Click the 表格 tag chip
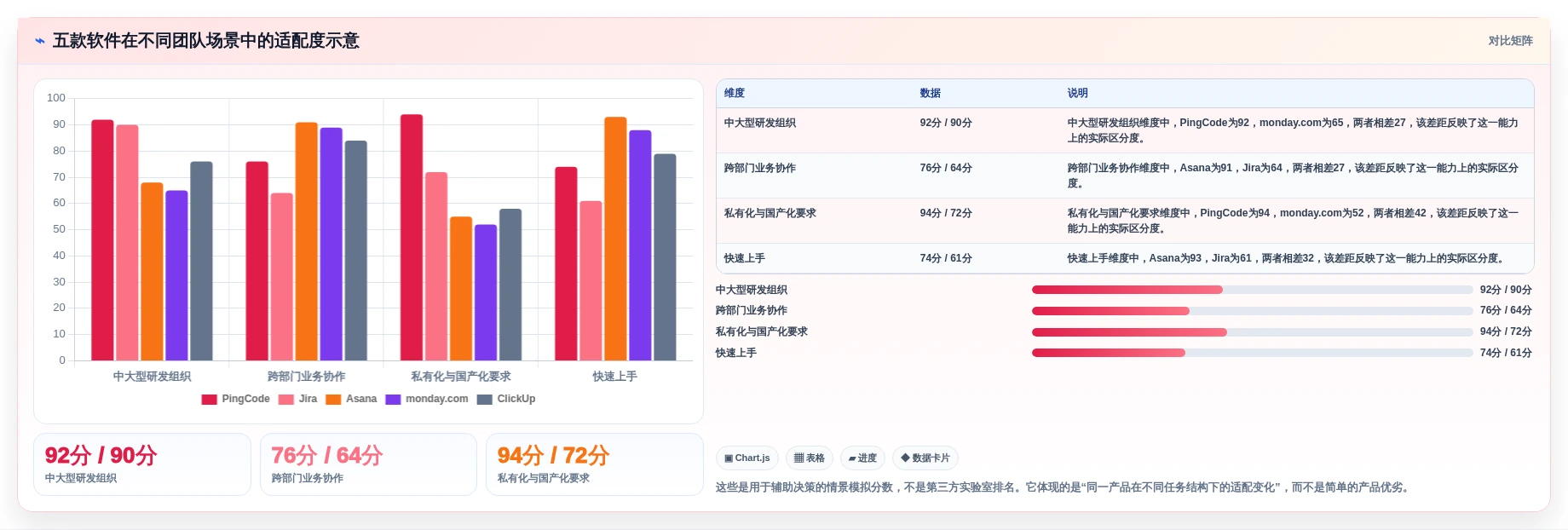 (x=809, y=458)
